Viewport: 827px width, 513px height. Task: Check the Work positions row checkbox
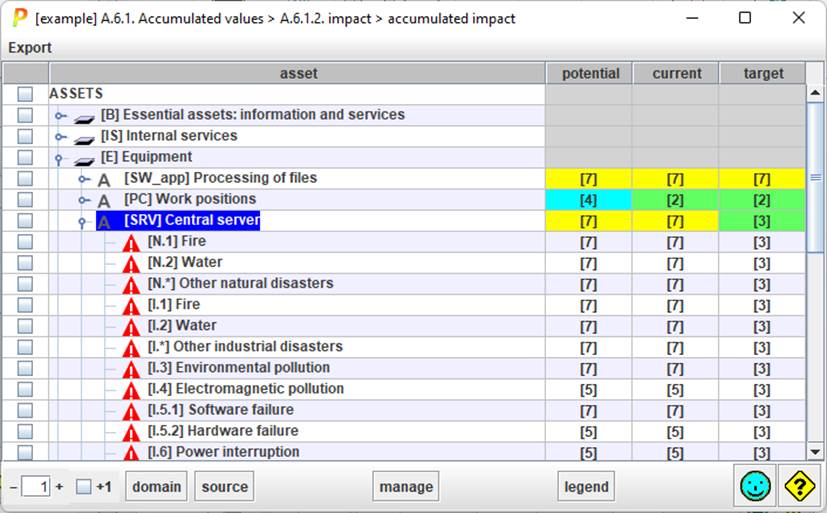(25, 199)
